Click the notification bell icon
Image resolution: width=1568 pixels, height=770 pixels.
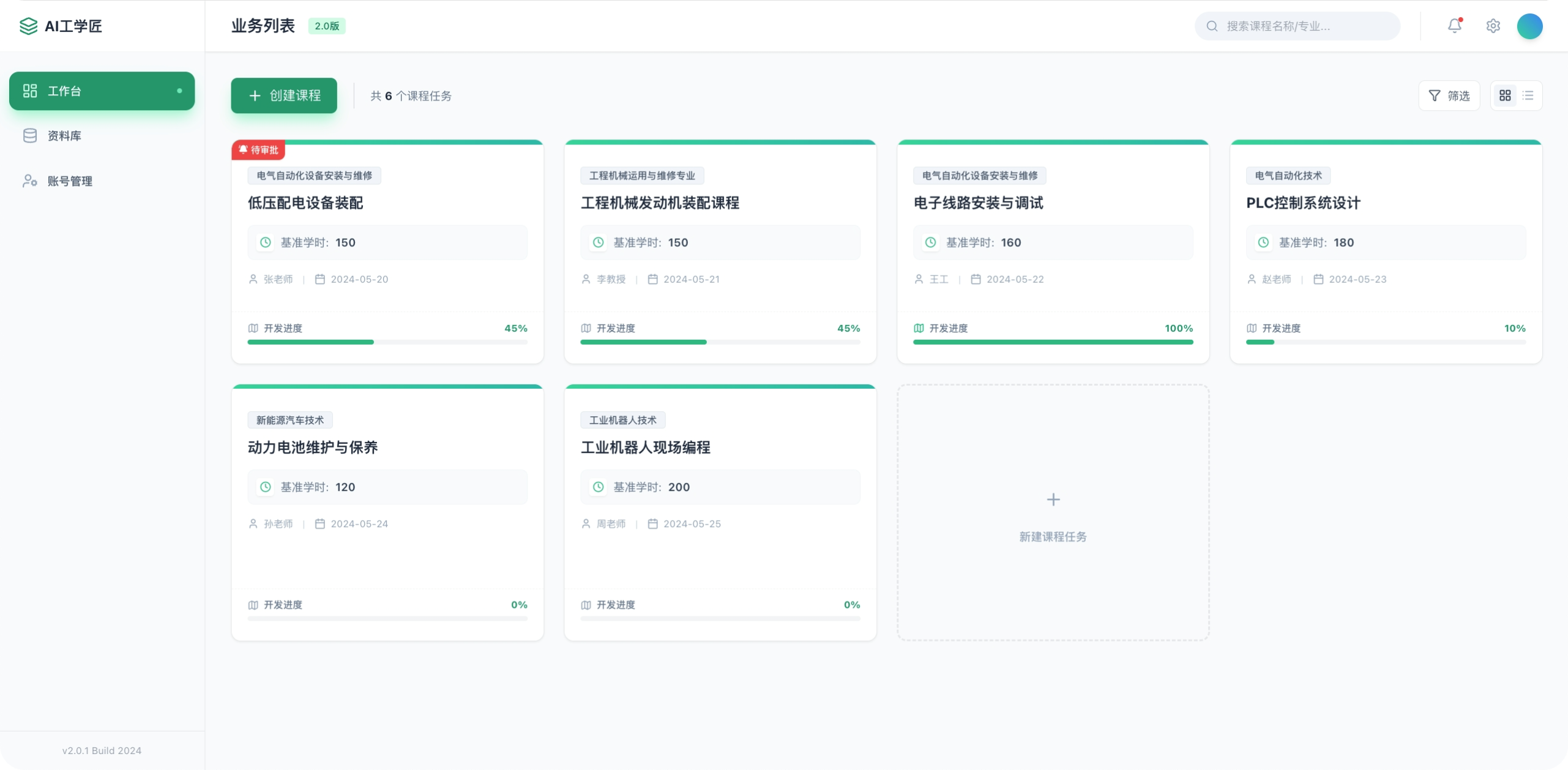(x=1454, y=26)
